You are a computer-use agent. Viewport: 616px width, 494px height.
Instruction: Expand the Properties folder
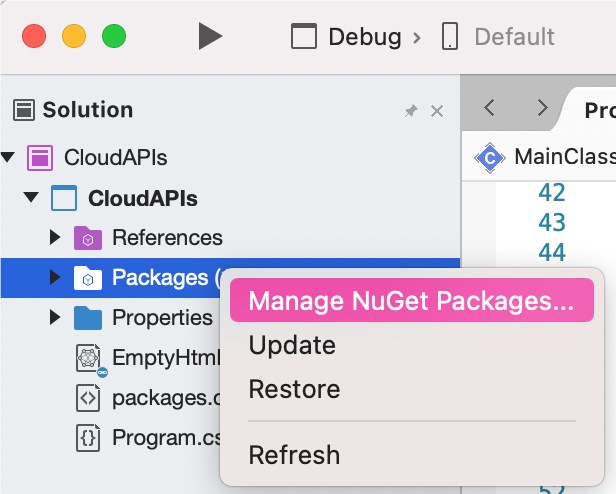[x=56, y=318]
